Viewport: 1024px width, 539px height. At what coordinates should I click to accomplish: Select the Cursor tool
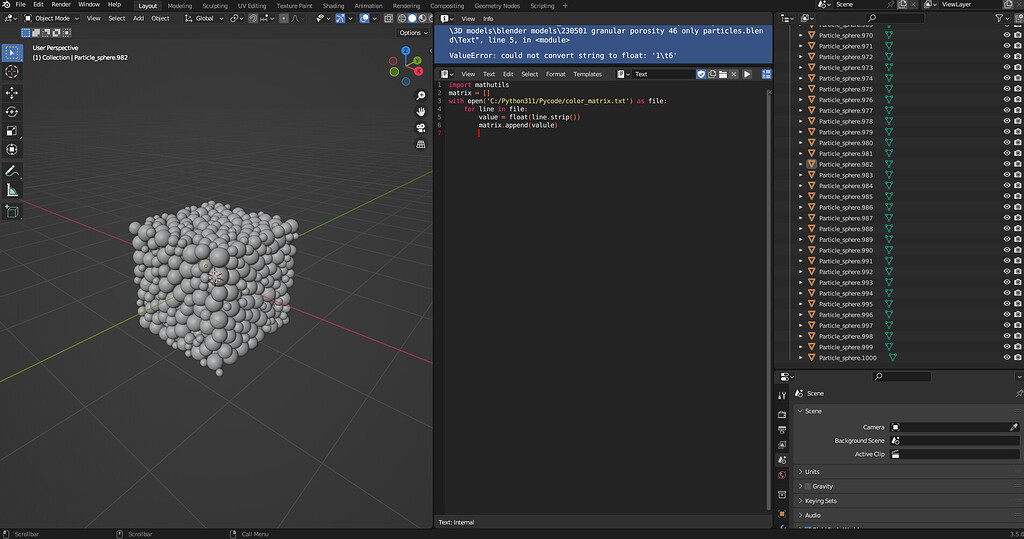tap(12, 72)
